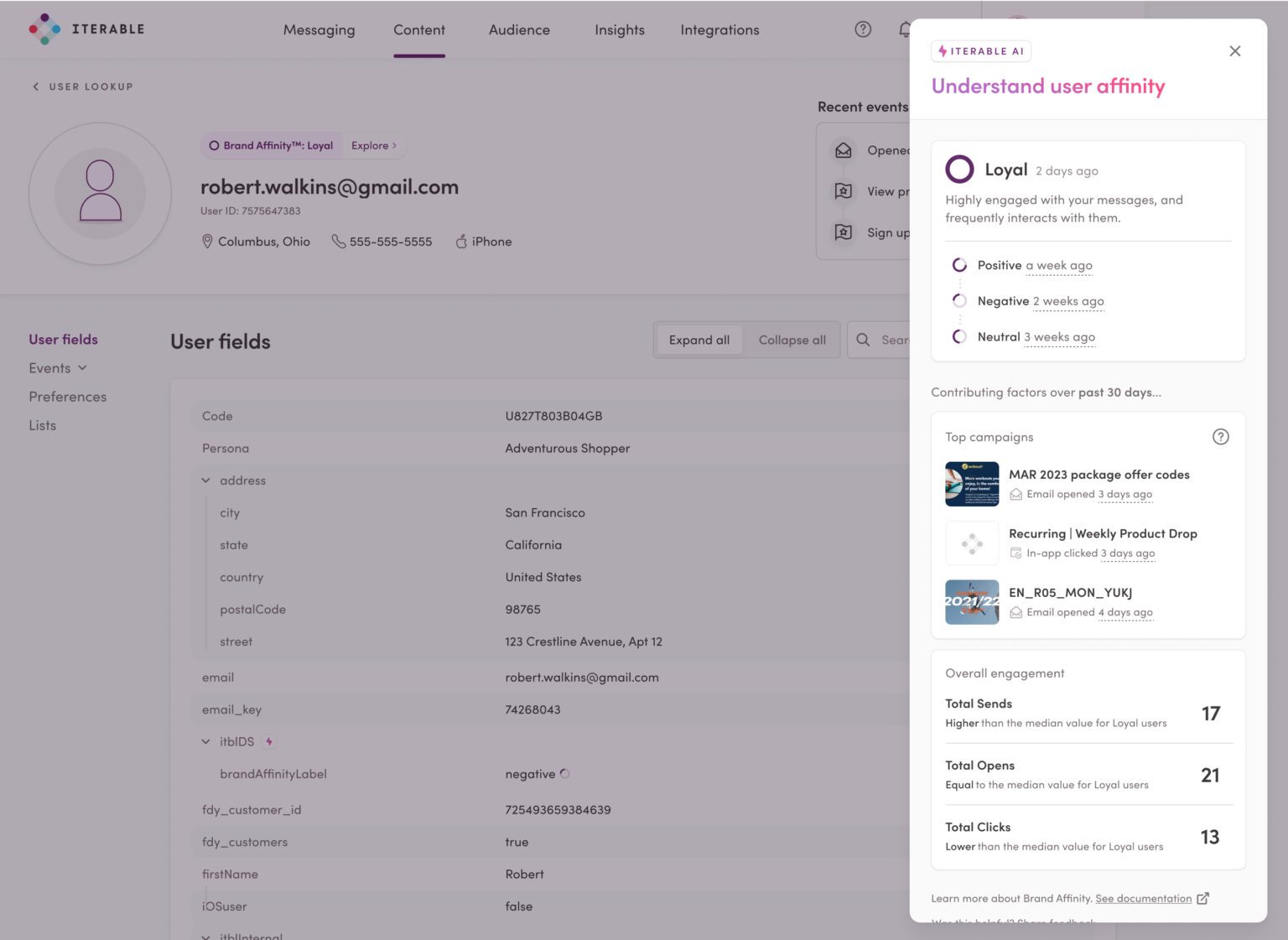Click the Total Sends value 17
The width and height of the screenshot is (1288, 940).
pyautogui.click(x=1211, y=714)
